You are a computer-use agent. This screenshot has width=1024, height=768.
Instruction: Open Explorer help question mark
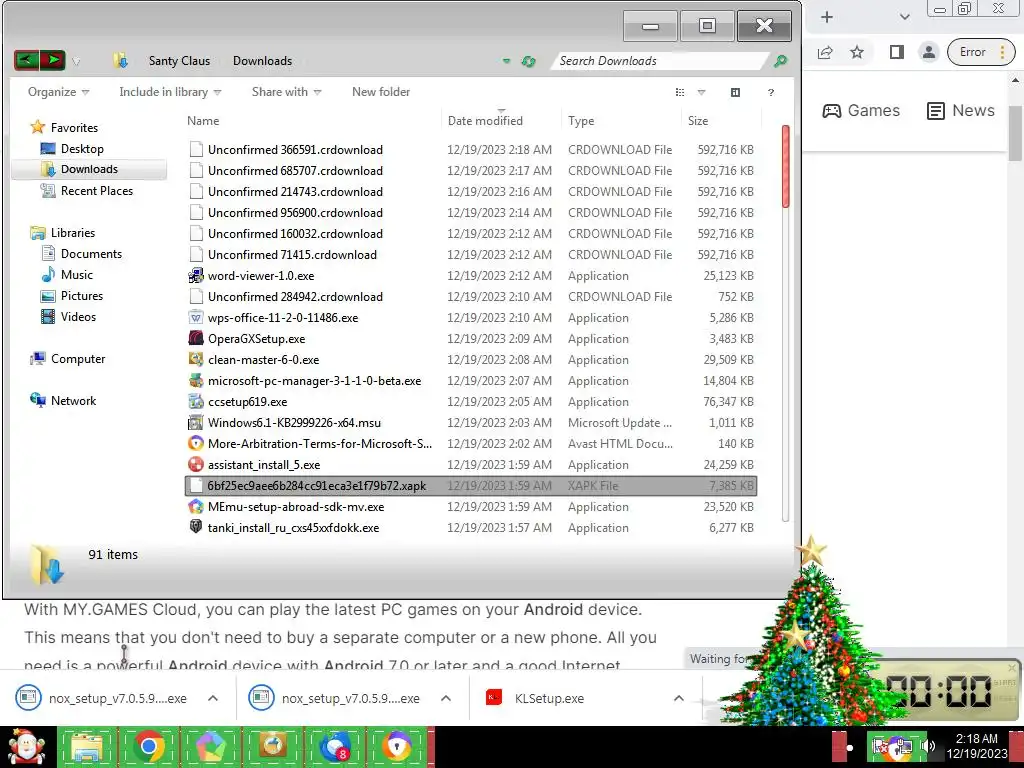pyautogui.click(x=771, y=92)
